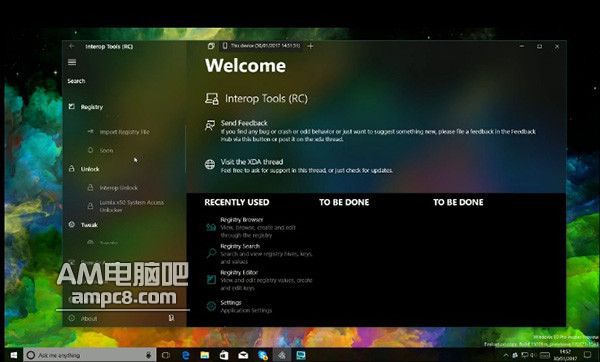
Task: Go back with the arrow in the title bar
Action: [72, 46]
